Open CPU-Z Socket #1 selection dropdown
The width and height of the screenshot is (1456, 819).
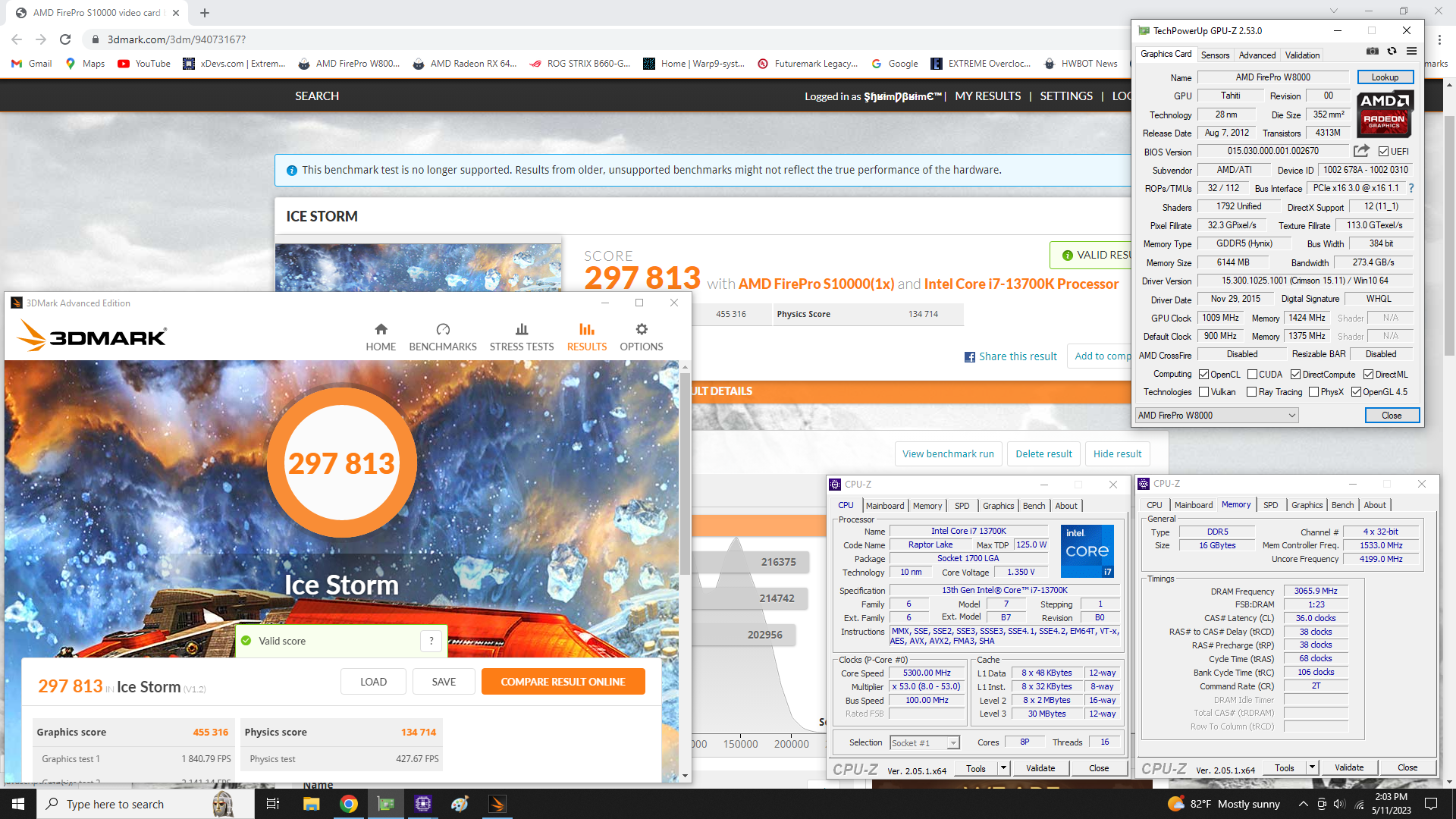pos(925,743)
